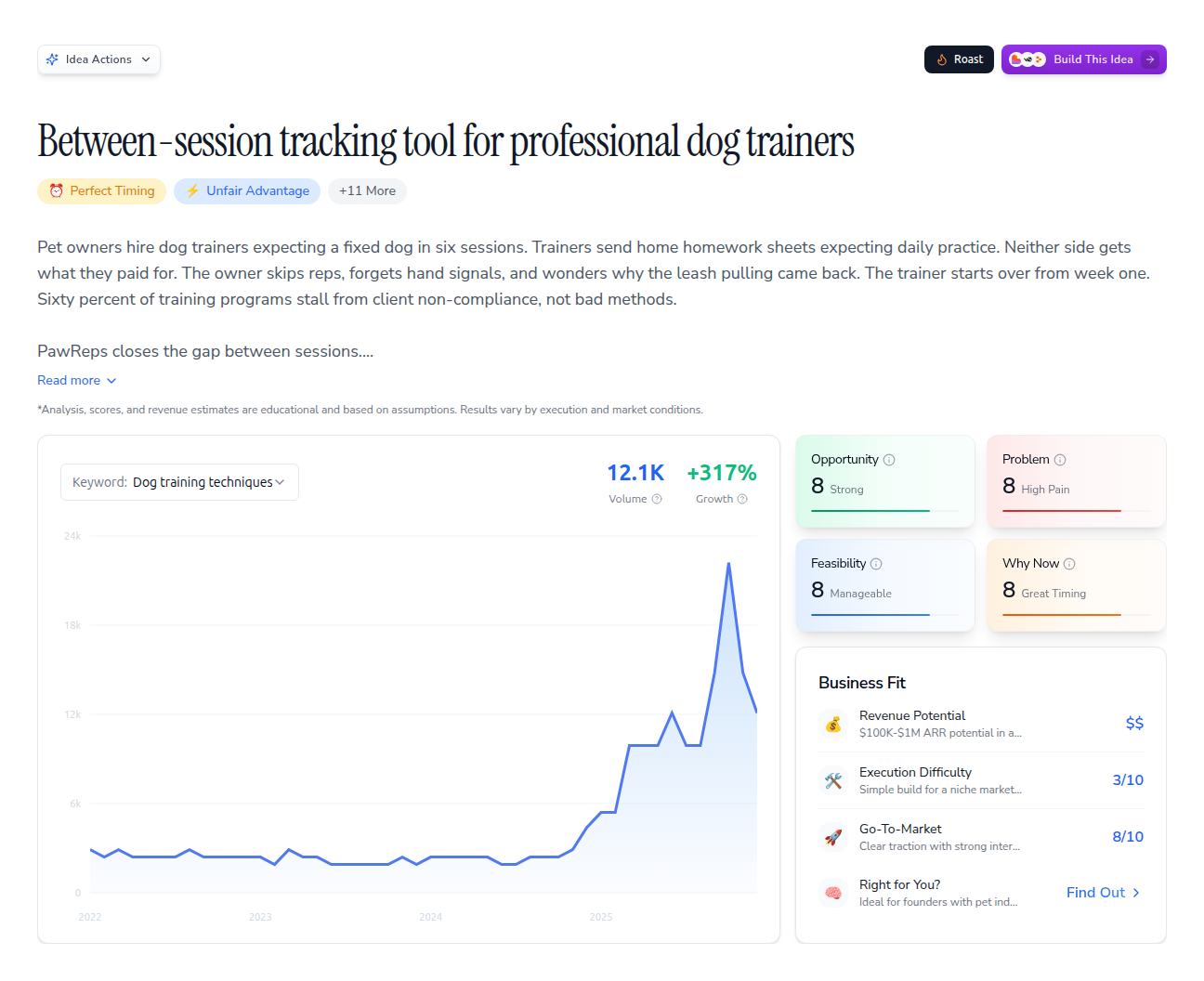Open the Problem score card

(1077, 481)
